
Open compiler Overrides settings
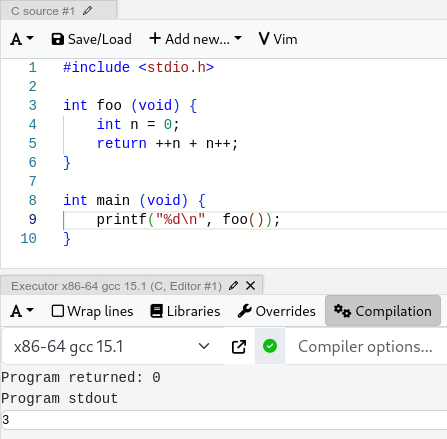pos(277,311)
